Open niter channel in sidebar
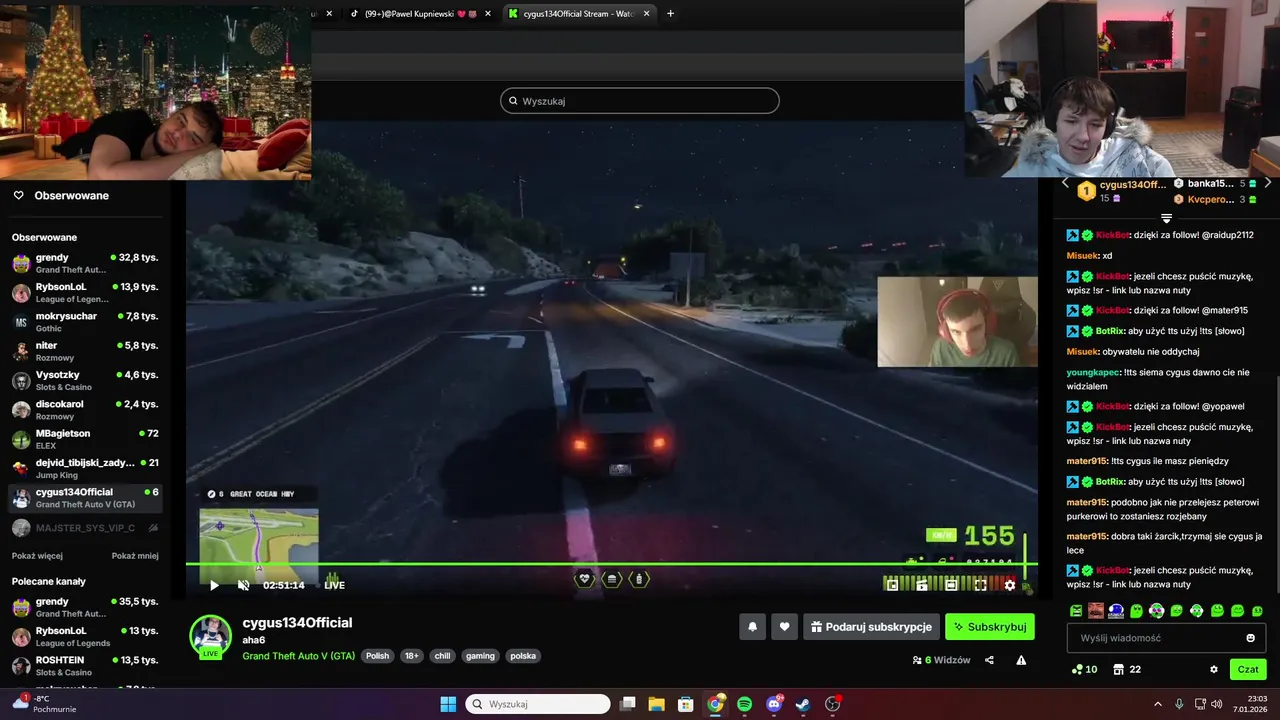 [85, 351]
